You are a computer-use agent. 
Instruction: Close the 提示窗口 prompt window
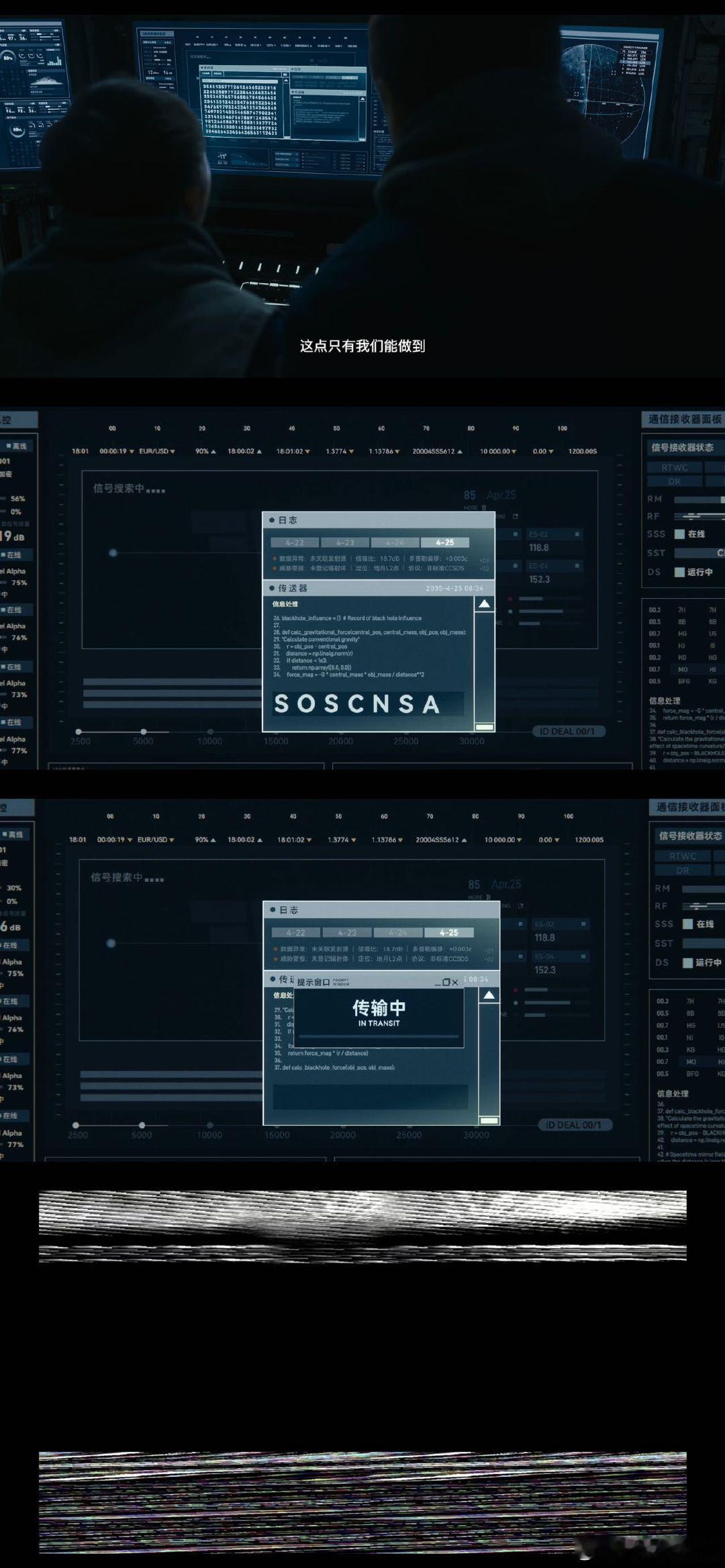[455, 982]
